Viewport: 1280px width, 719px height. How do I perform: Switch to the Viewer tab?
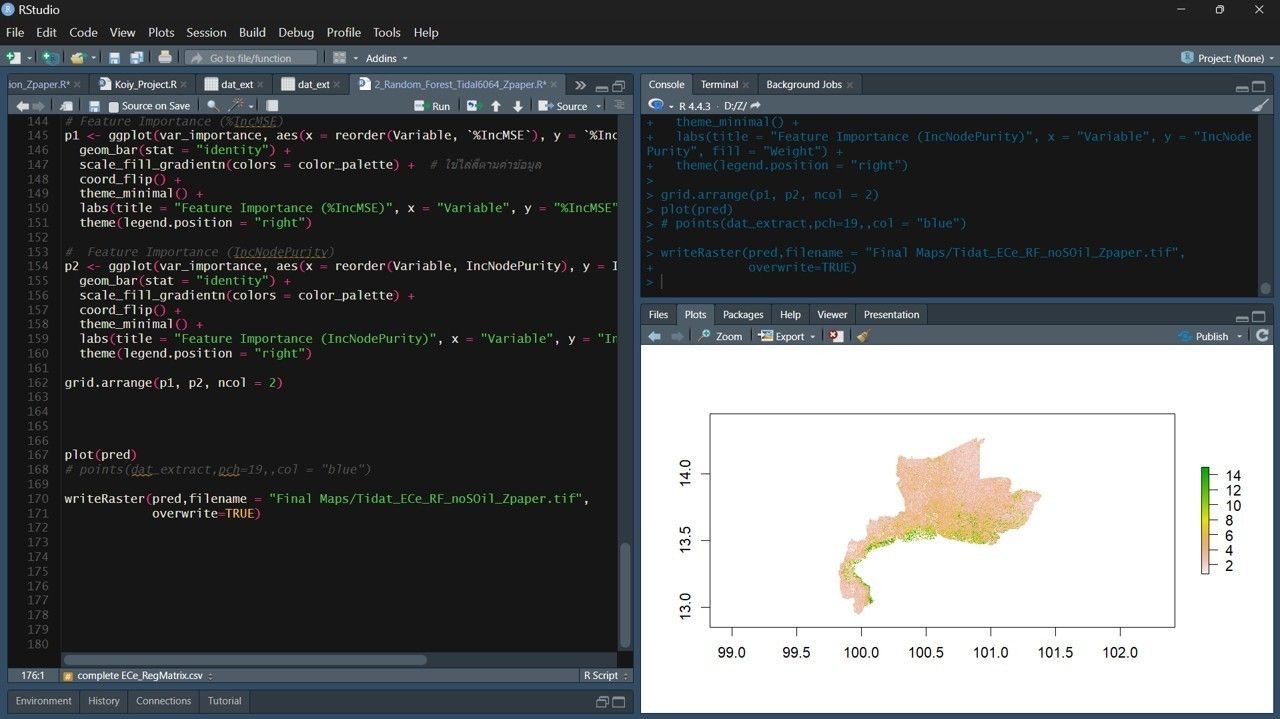[832, 314]
